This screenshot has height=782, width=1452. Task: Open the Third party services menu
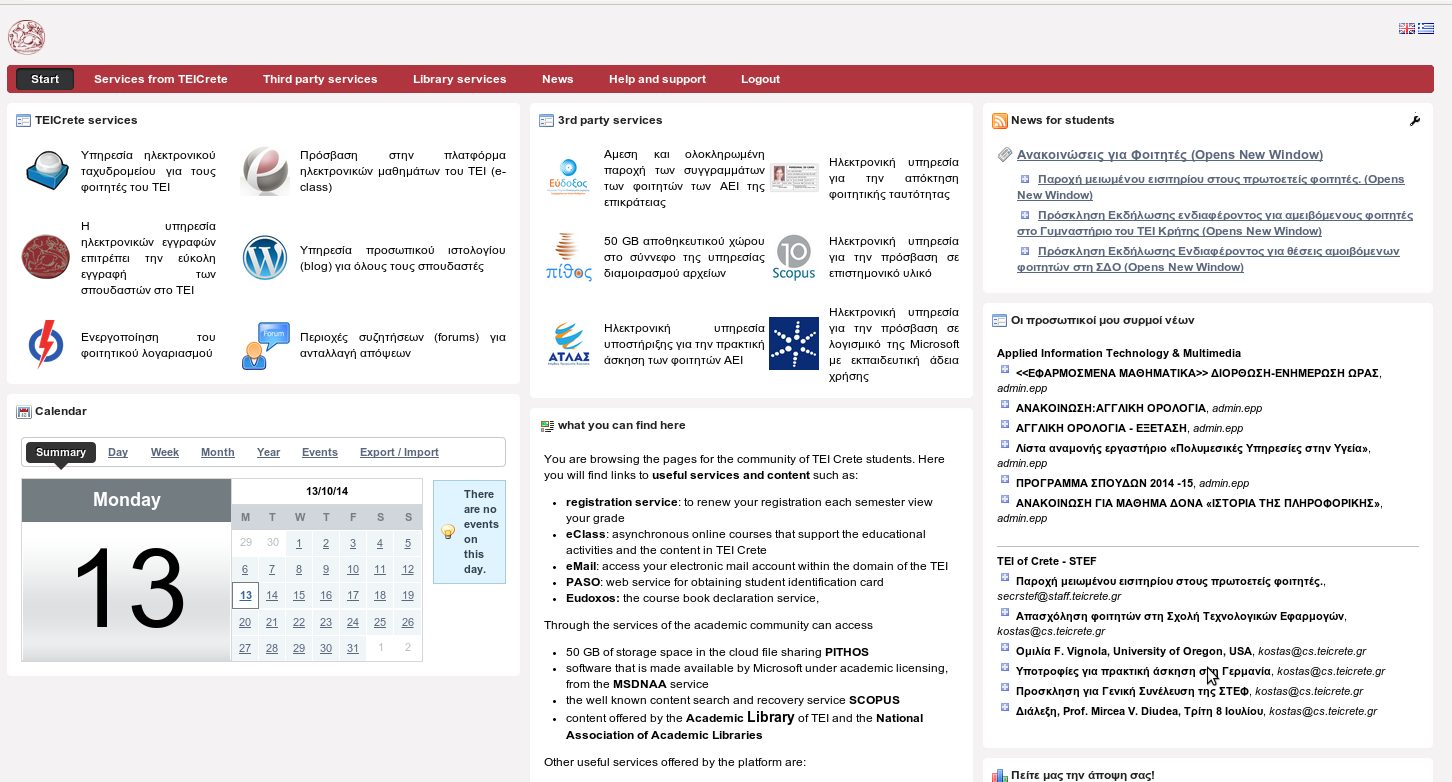320,79
